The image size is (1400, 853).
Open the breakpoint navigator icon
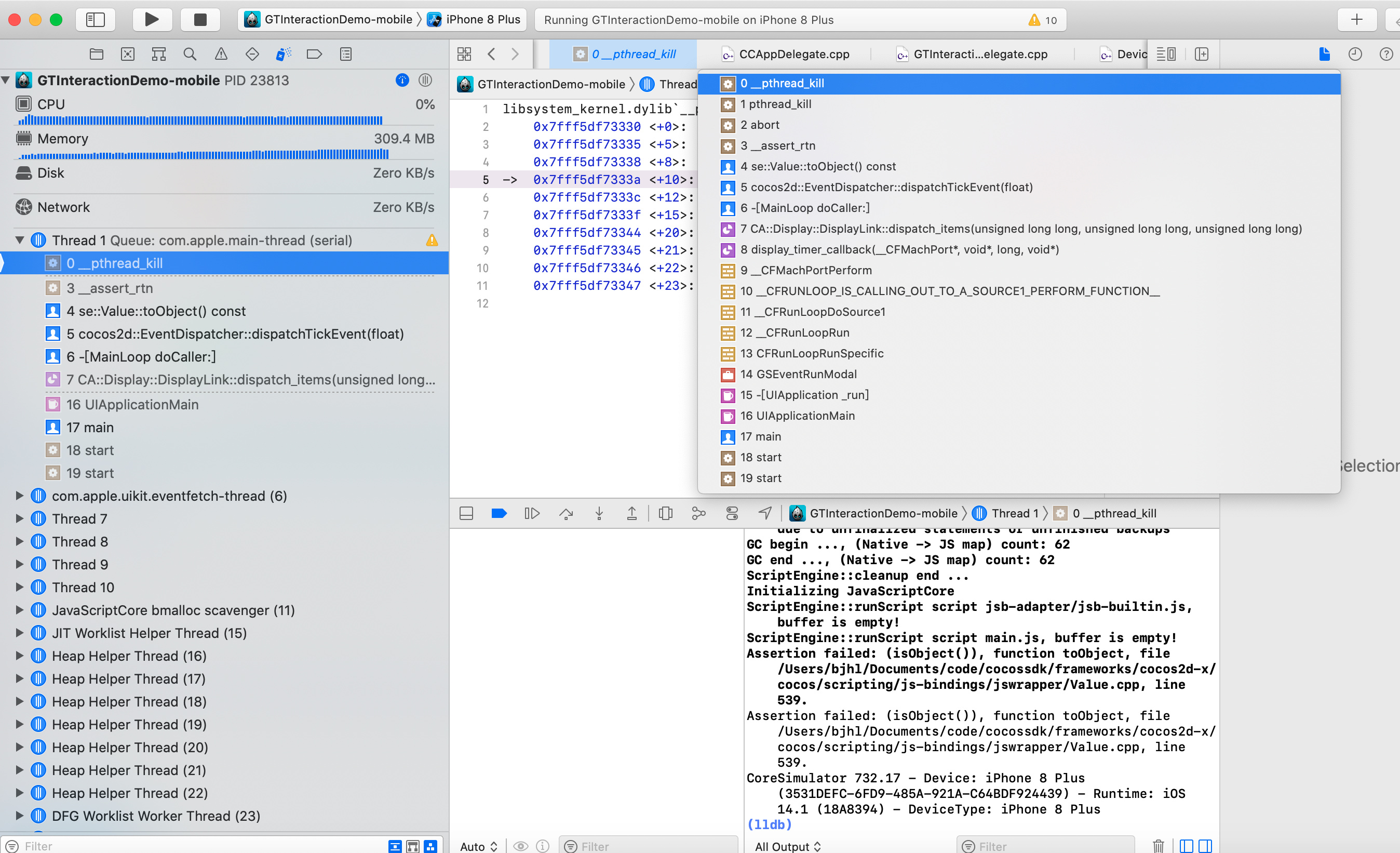point(314,54)
